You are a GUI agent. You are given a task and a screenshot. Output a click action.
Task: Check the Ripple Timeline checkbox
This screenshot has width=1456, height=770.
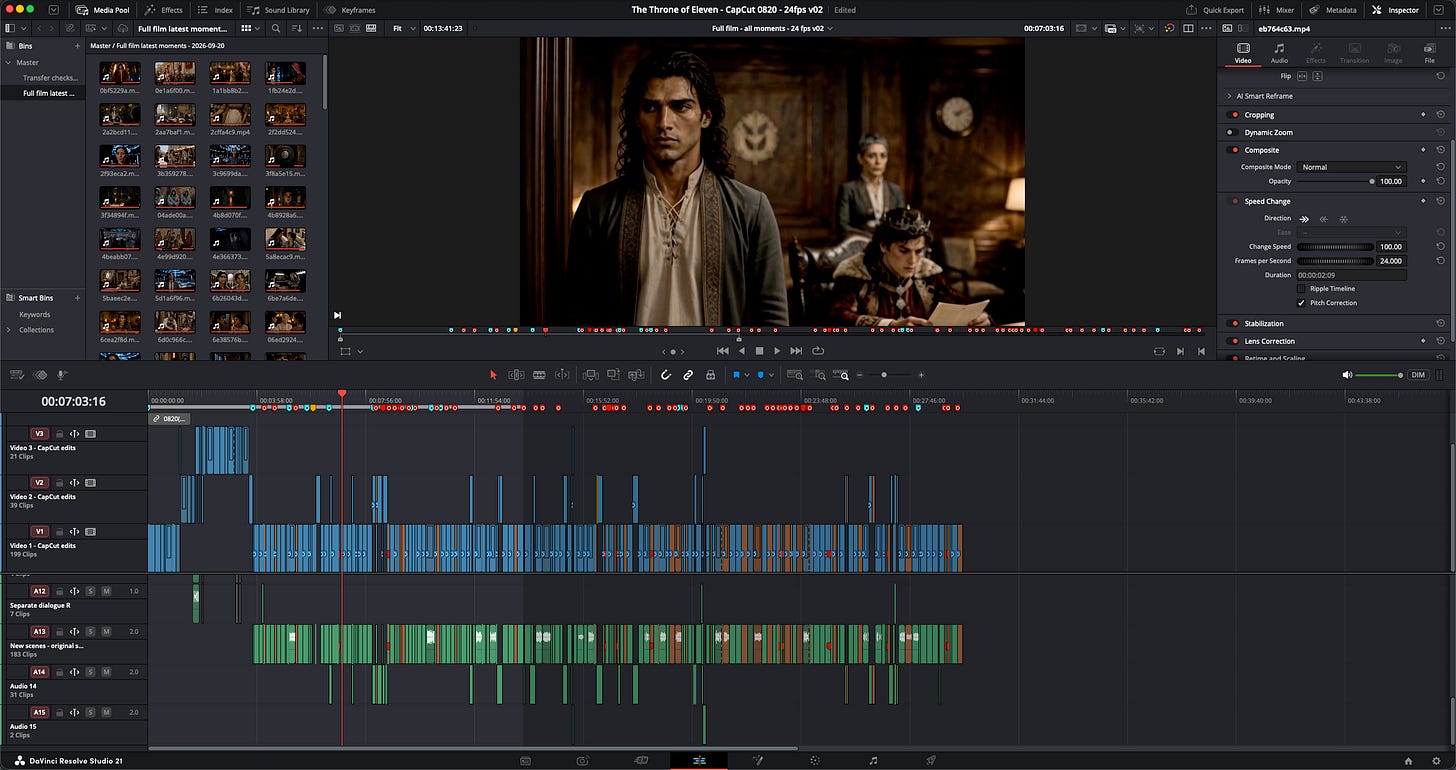[1301, 289]
